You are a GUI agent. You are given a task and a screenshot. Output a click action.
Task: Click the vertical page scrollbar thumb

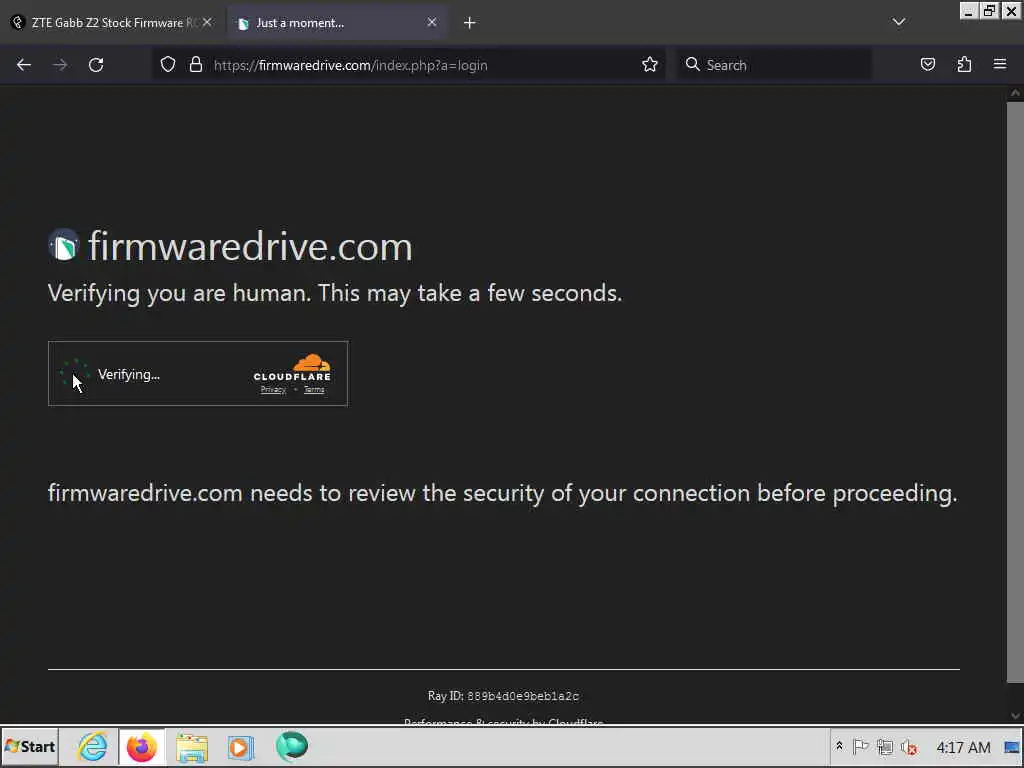(x=1015, y=392)
